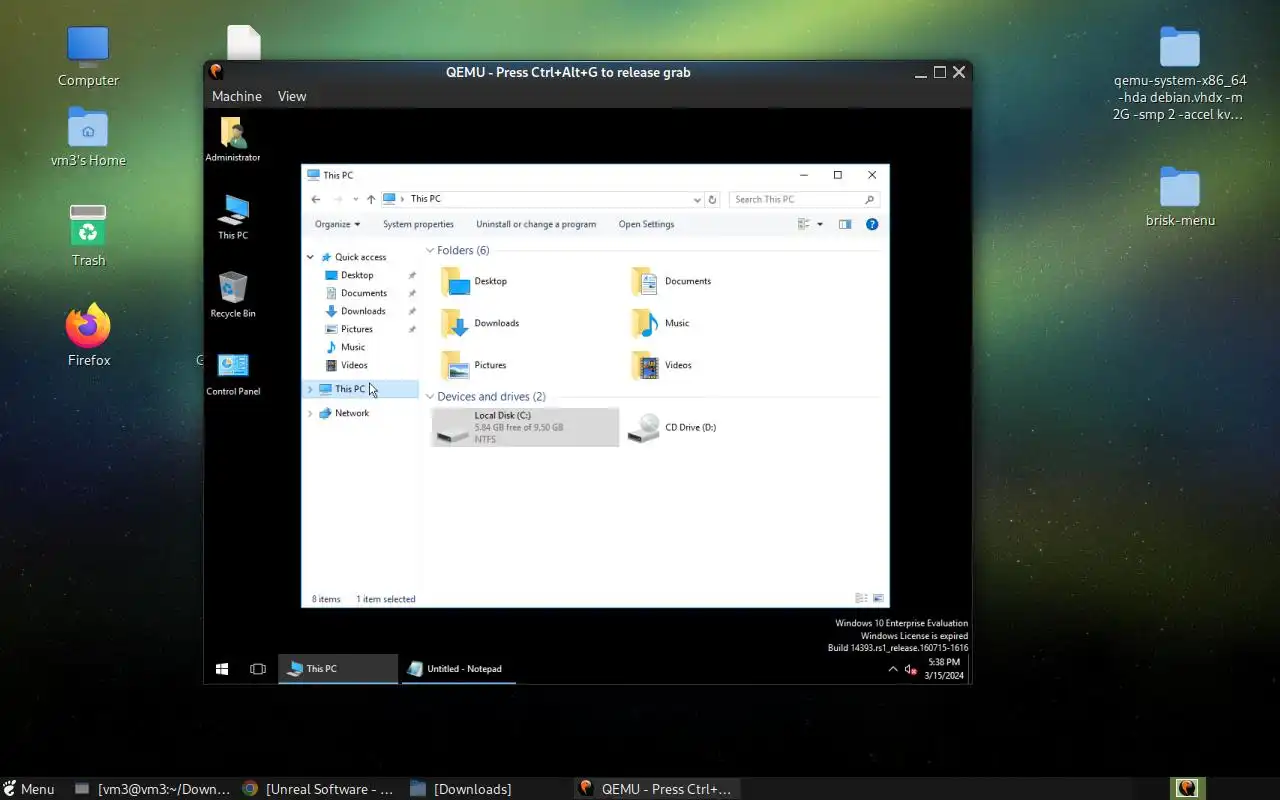Click the This PC taskbar button
The height and width of the screenshot is (800, 1280).
coord(338,669)
